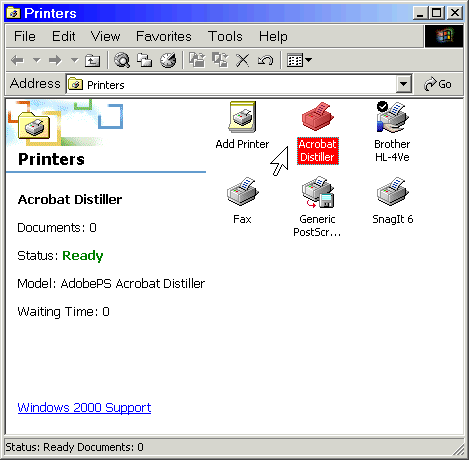Click the Go button
Viewport: 469px width, 460px height.
(x=438, y=84)
